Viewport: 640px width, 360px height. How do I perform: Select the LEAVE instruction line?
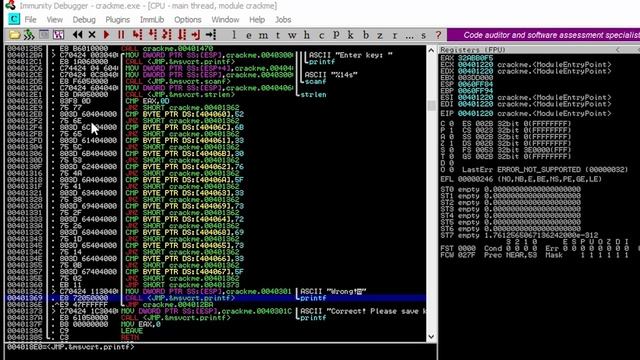[132, 331]
